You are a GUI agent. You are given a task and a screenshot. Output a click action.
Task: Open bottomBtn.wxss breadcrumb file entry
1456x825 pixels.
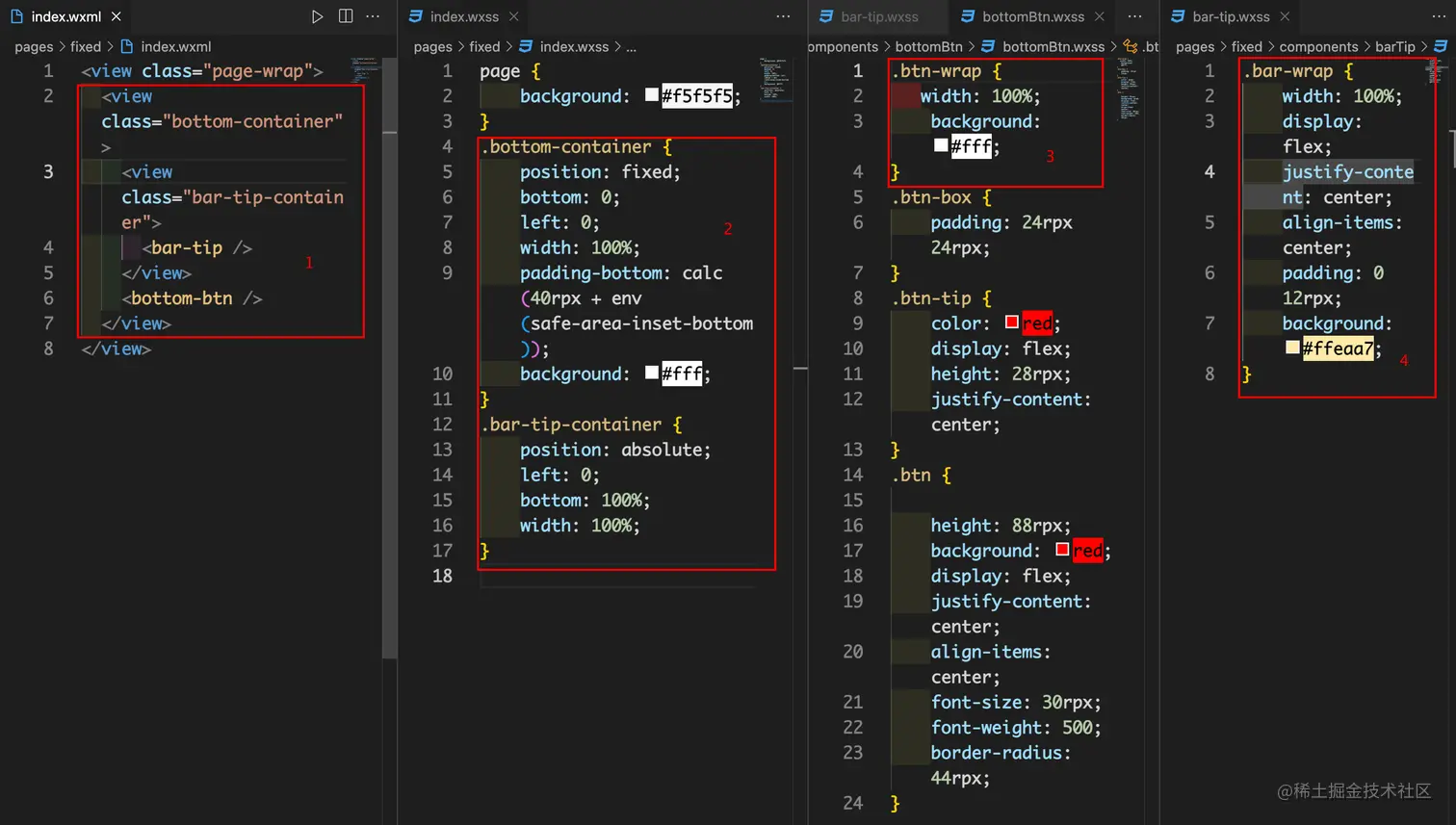1043,46
